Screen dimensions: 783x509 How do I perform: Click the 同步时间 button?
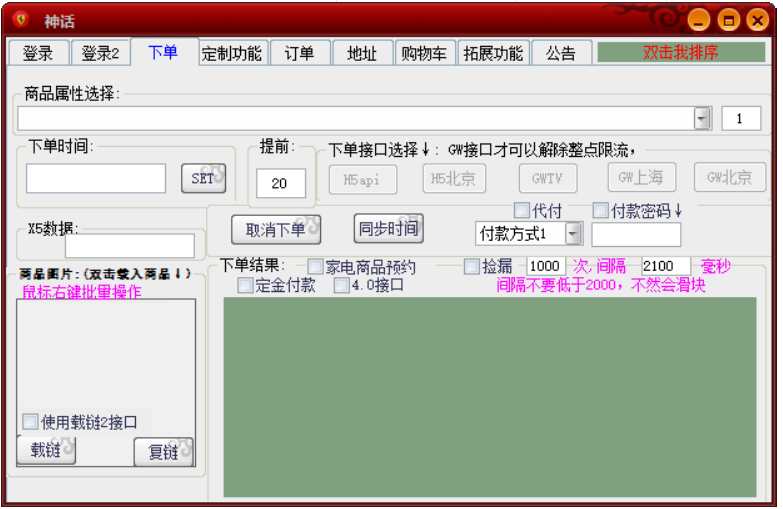pyautogui.click(x=388, y=229)
